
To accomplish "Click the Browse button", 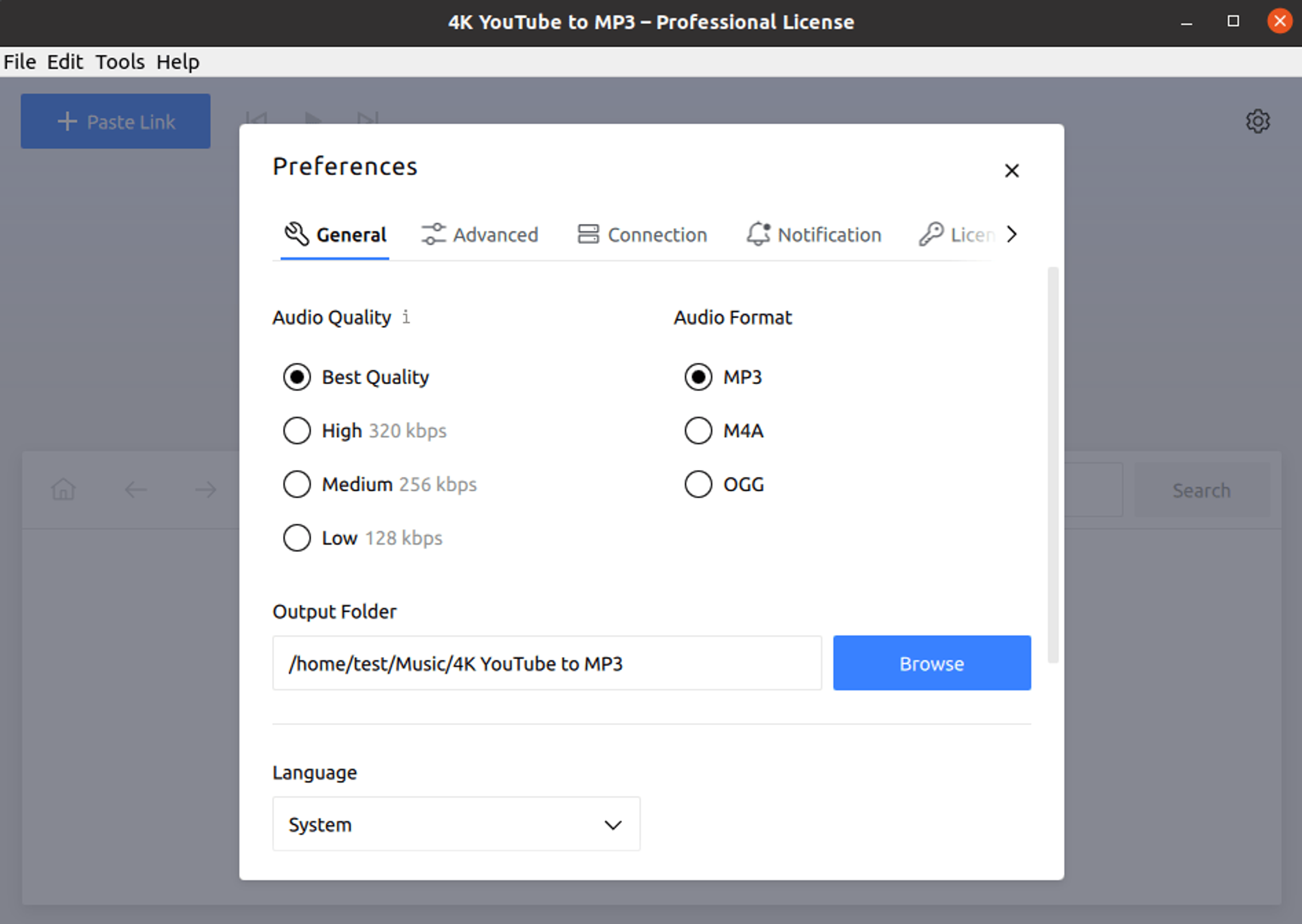I will [931, 663].
